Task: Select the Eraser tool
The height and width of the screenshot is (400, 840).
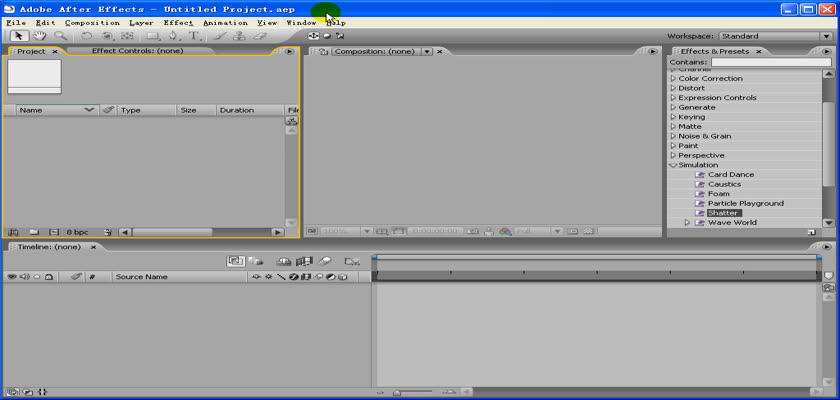Action: coord(259,36)
